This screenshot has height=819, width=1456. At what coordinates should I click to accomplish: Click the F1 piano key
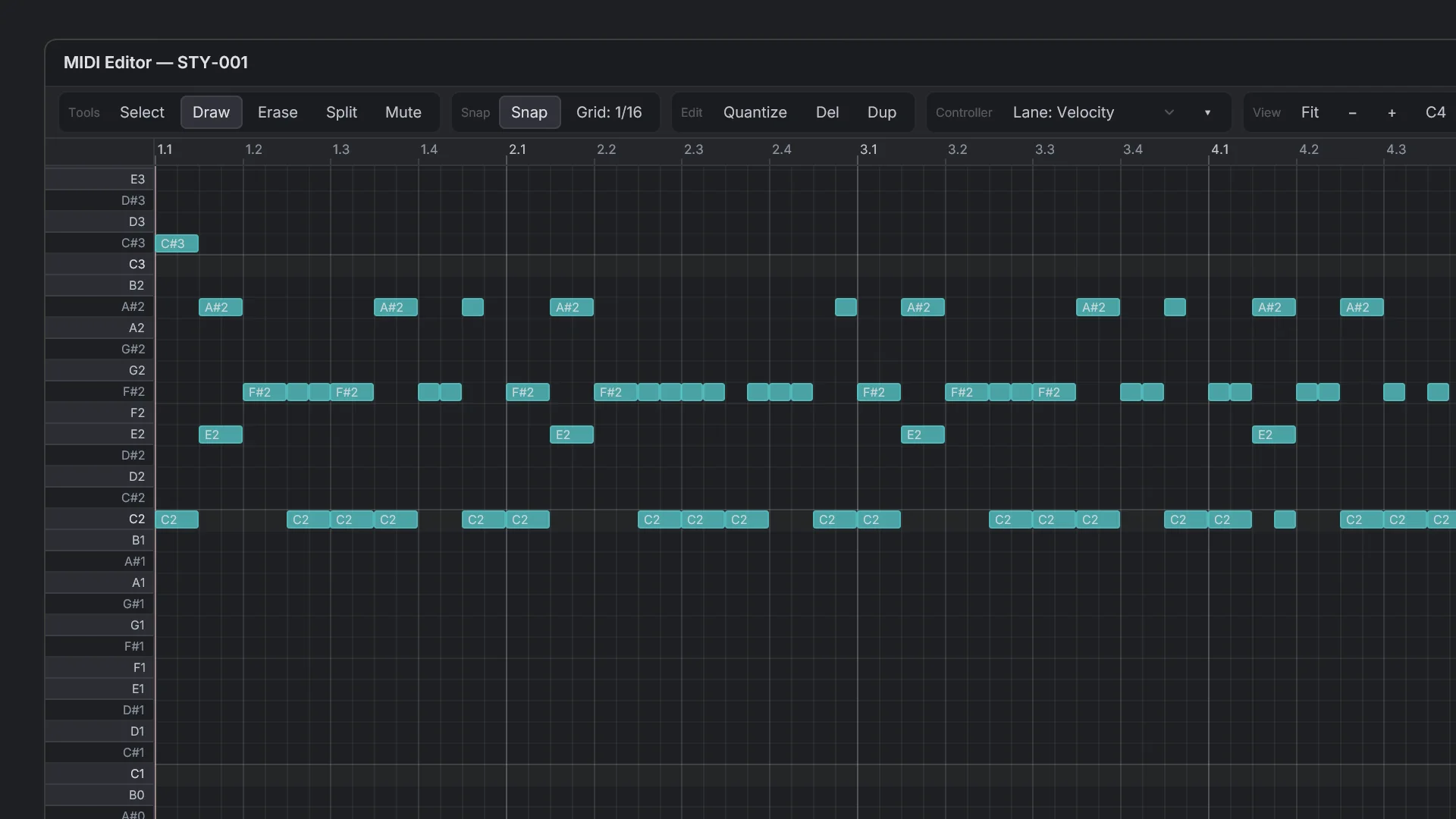[99, 667]
